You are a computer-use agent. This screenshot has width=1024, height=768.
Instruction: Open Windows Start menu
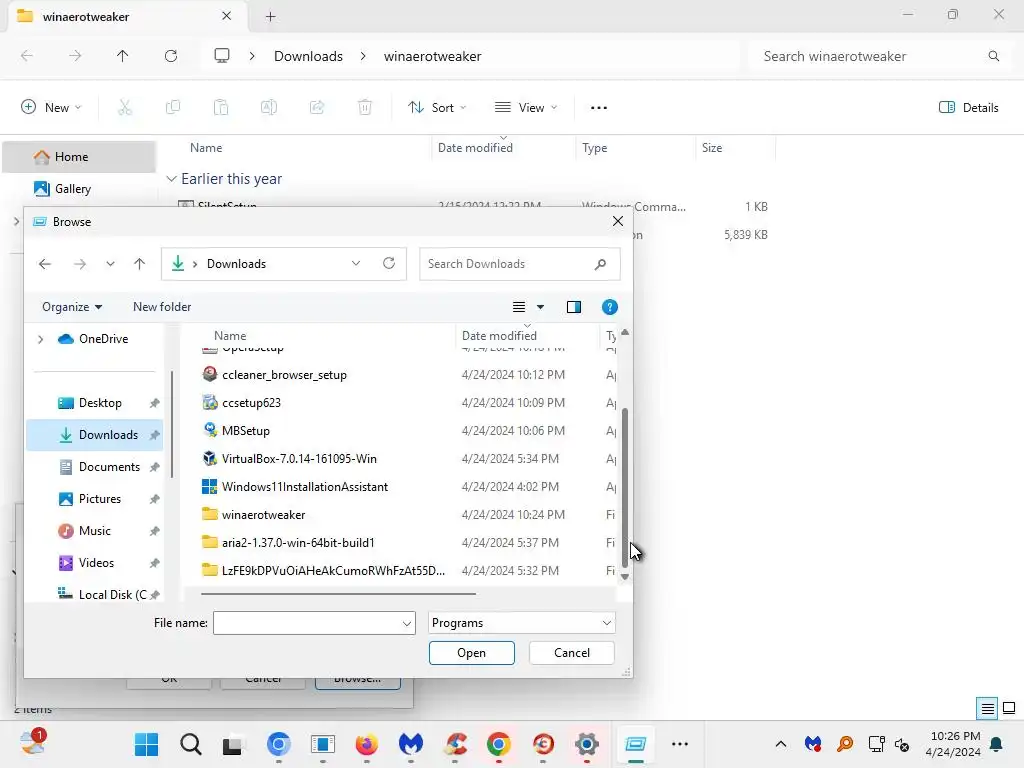point(146,744)
